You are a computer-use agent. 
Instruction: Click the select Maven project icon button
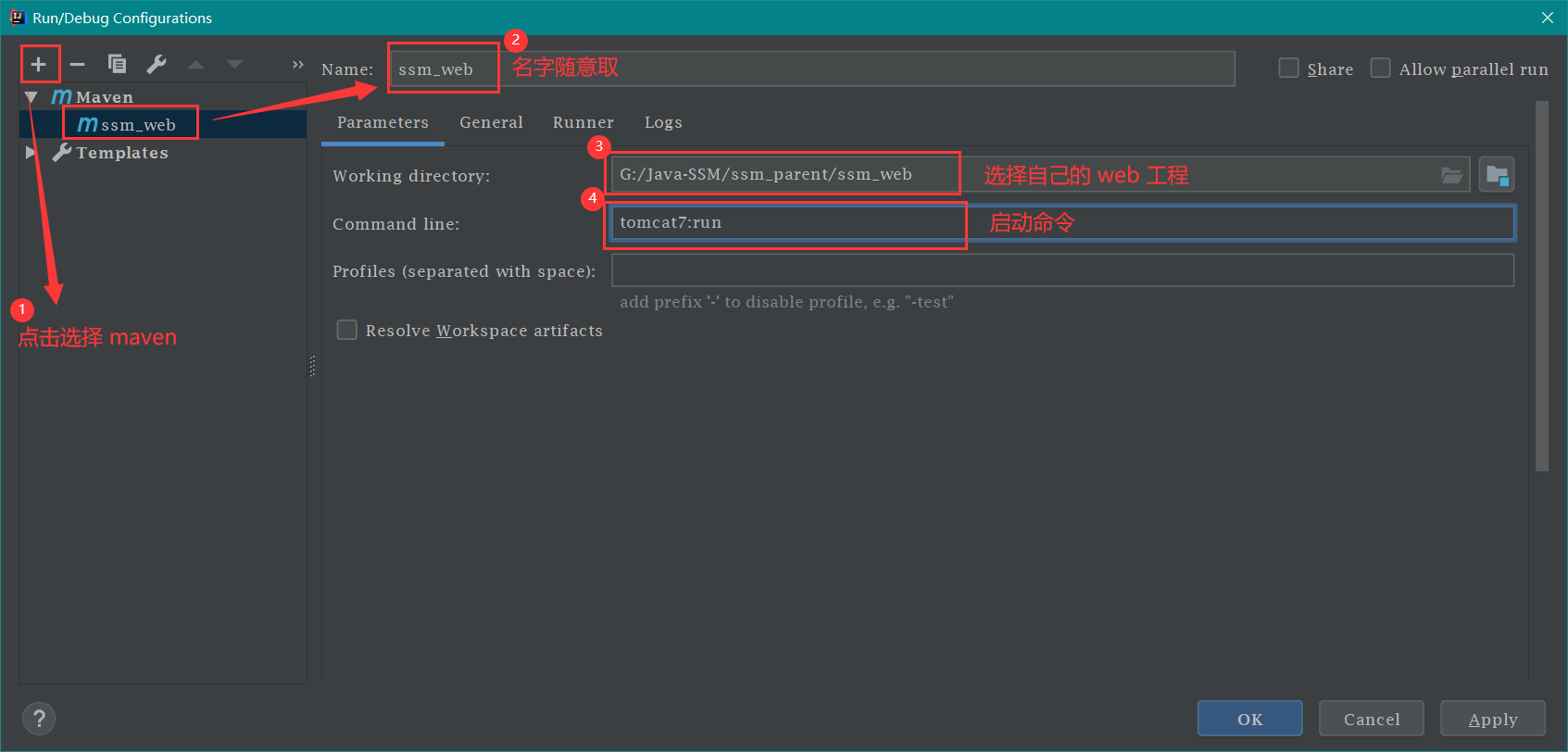pyautogui.click(x=1496, y=175)
